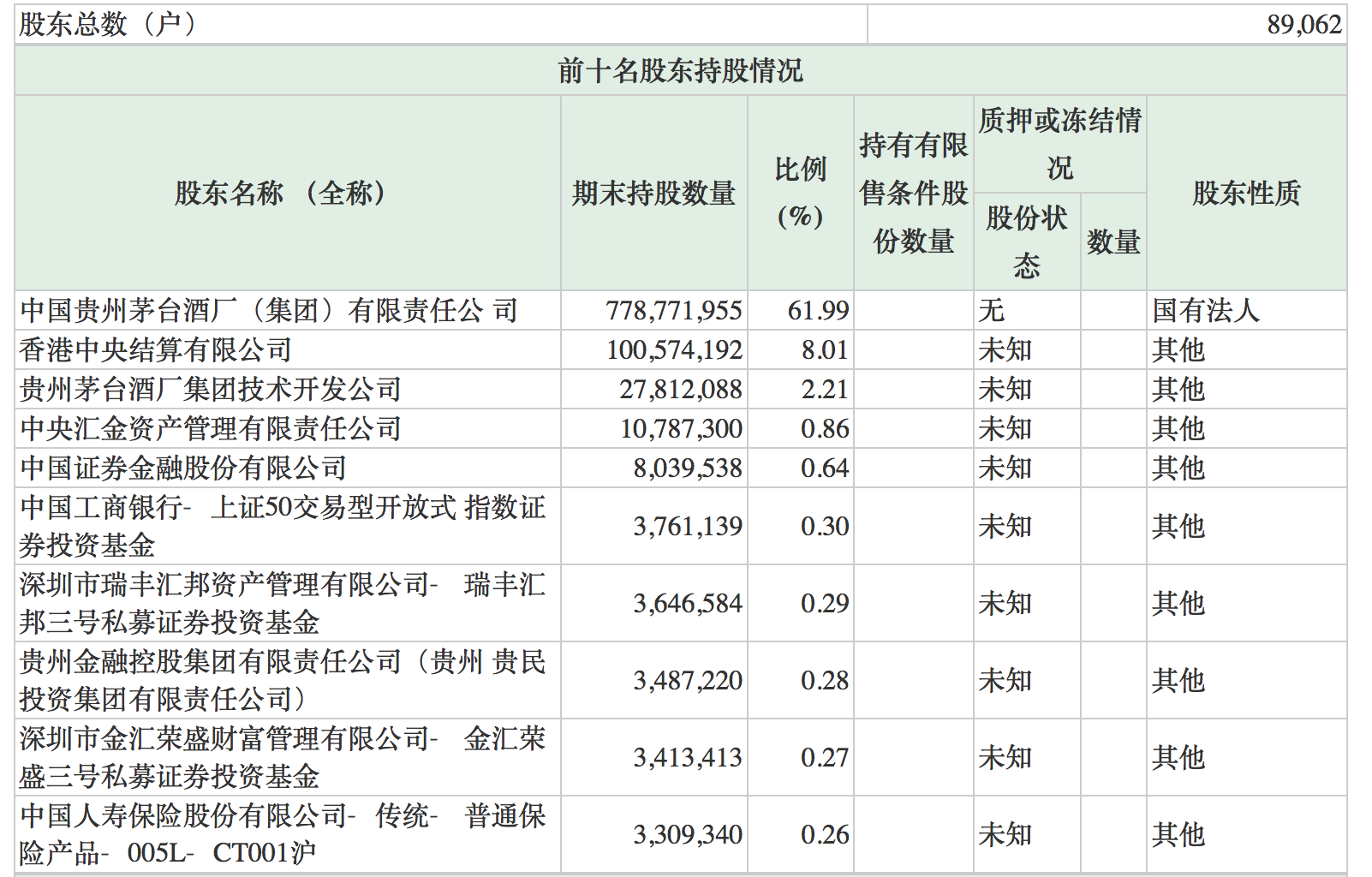Click 其他 type in 中国证券金融 row
This screenshot has width=1372, height=877.
point(1178,468)
